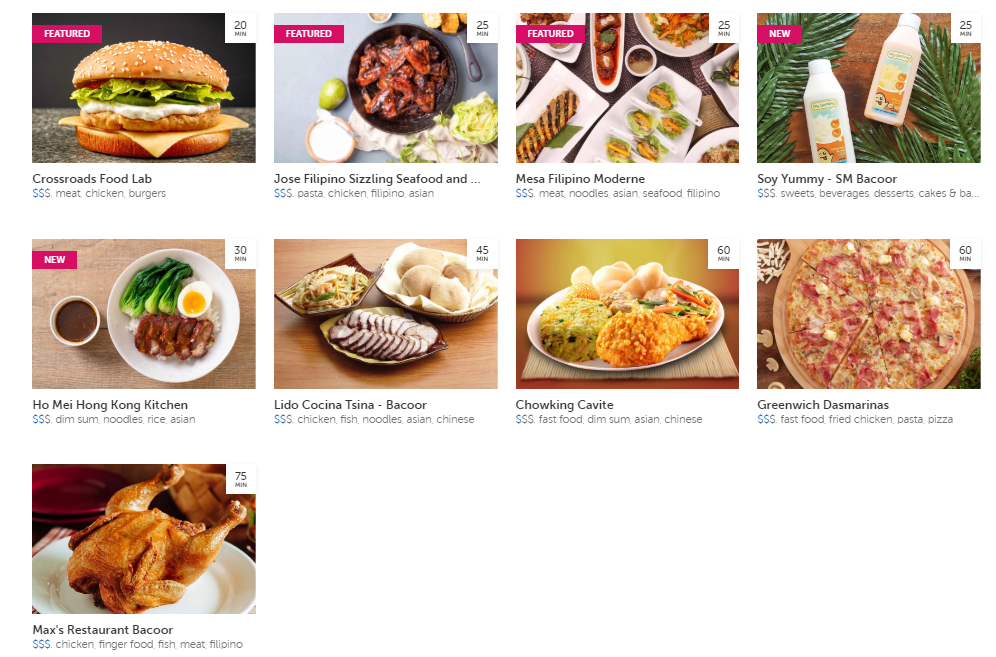Viewport: 996px width, 657px height.
Task: Open Max's Restaurant Bacoor roast chicken photo
Action: [144, 539]
